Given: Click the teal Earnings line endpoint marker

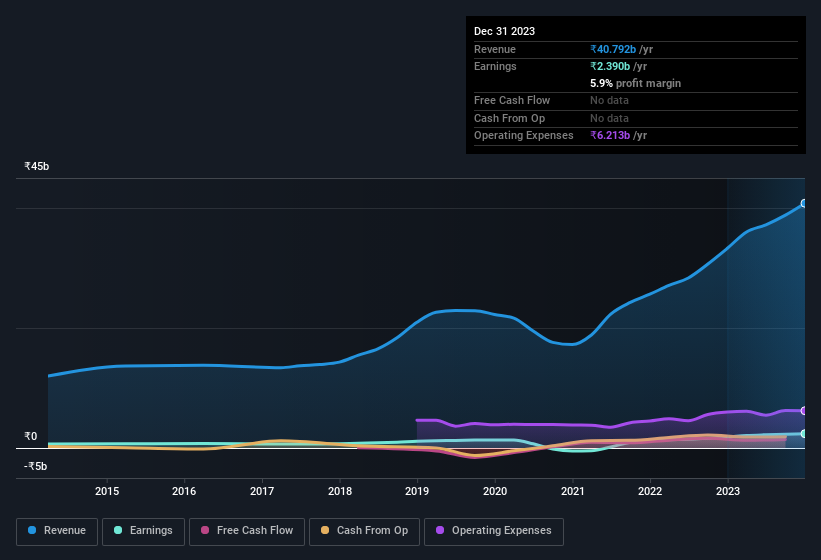Looking at the screenshot, I should (804, 433).
